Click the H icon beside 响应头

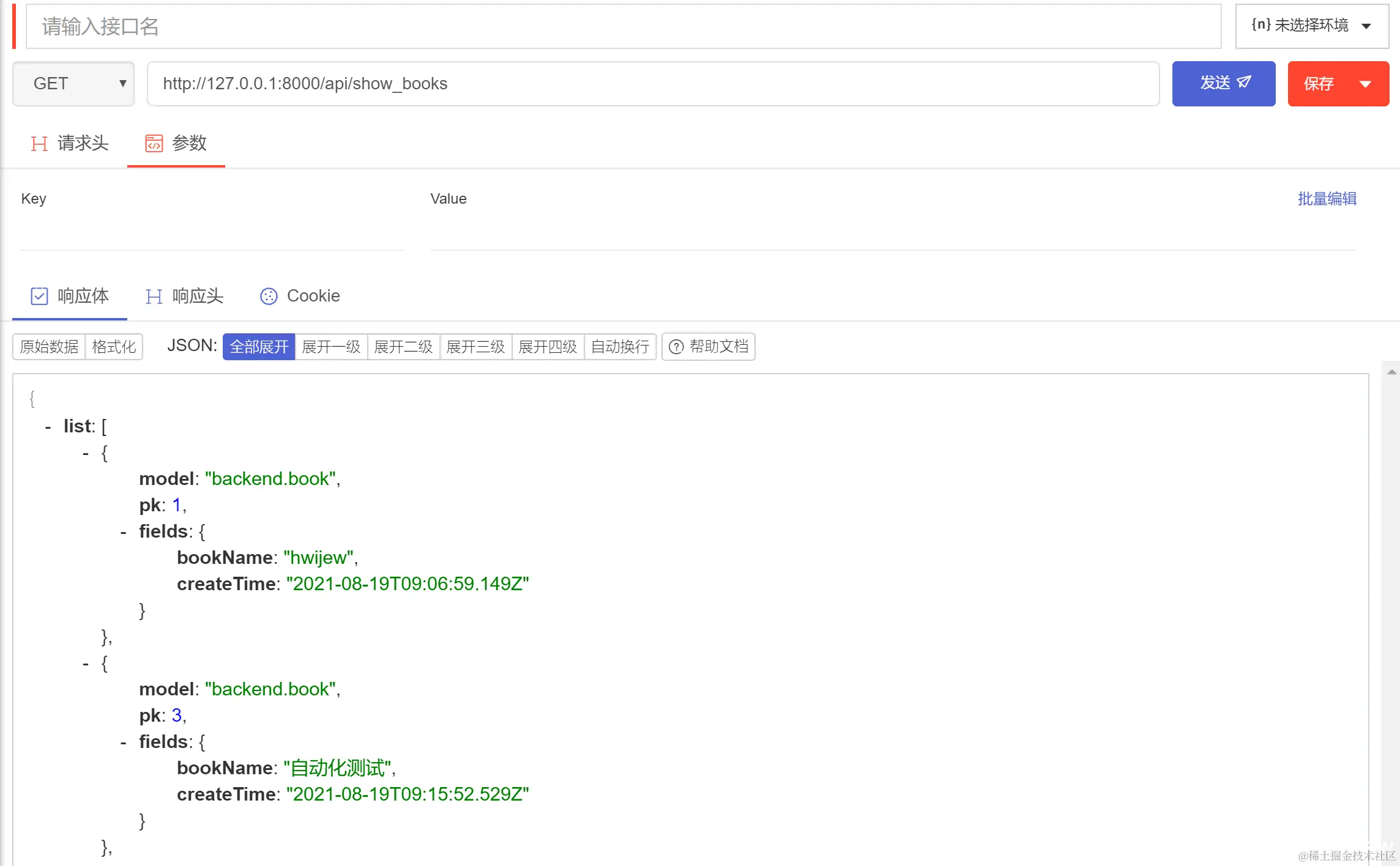pos(154,296)
